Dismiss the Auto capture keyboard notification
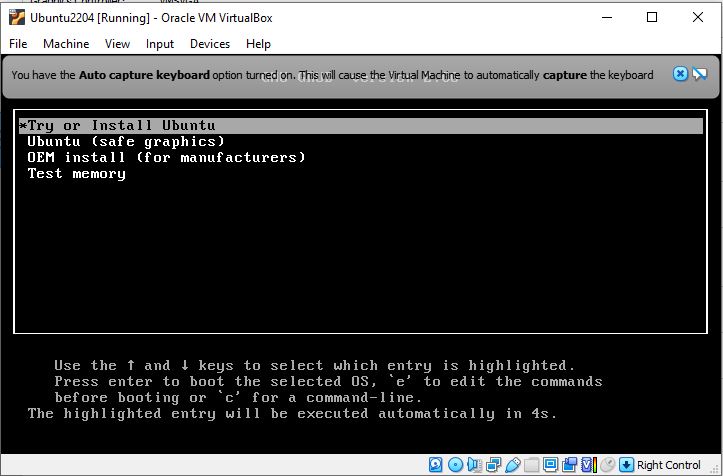This screenshot has width=723, height=476. [x=680, y=74]
